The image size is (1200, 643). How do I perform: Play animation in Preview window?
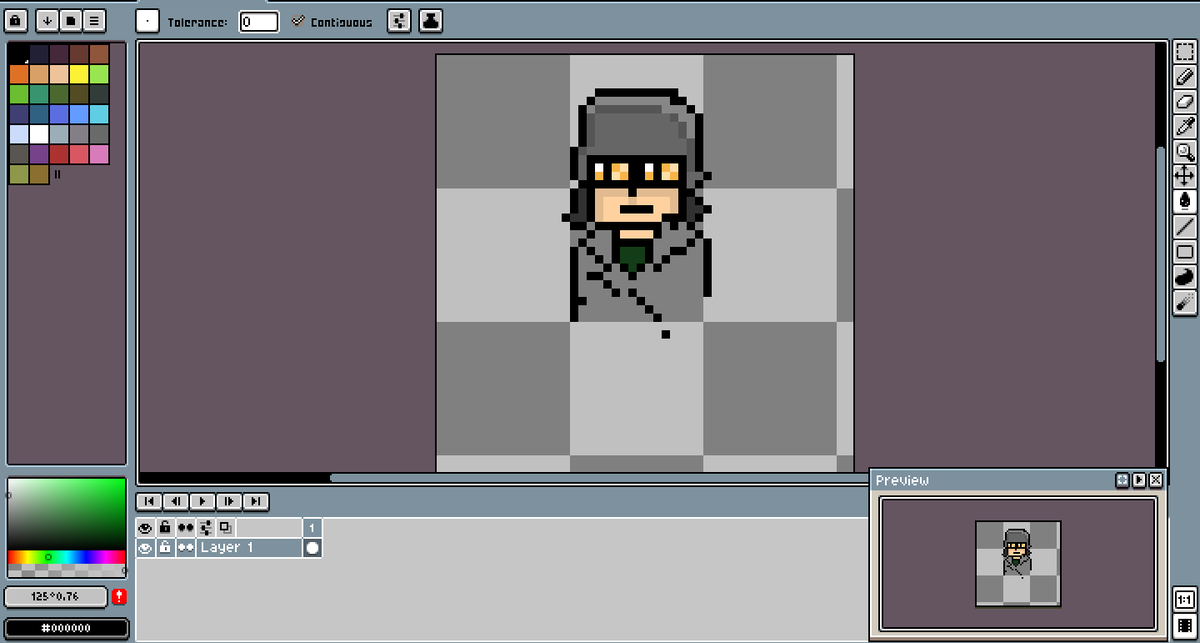(1139, 480)
